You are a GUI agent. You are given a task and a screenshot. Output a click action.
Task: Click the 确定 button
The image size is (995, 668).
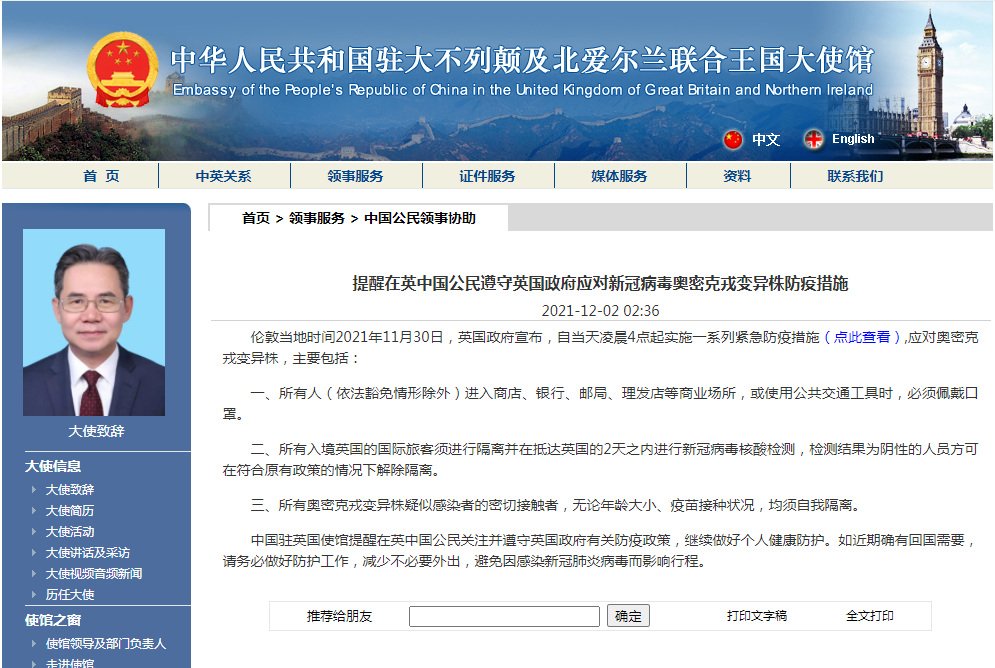point(628,616)
